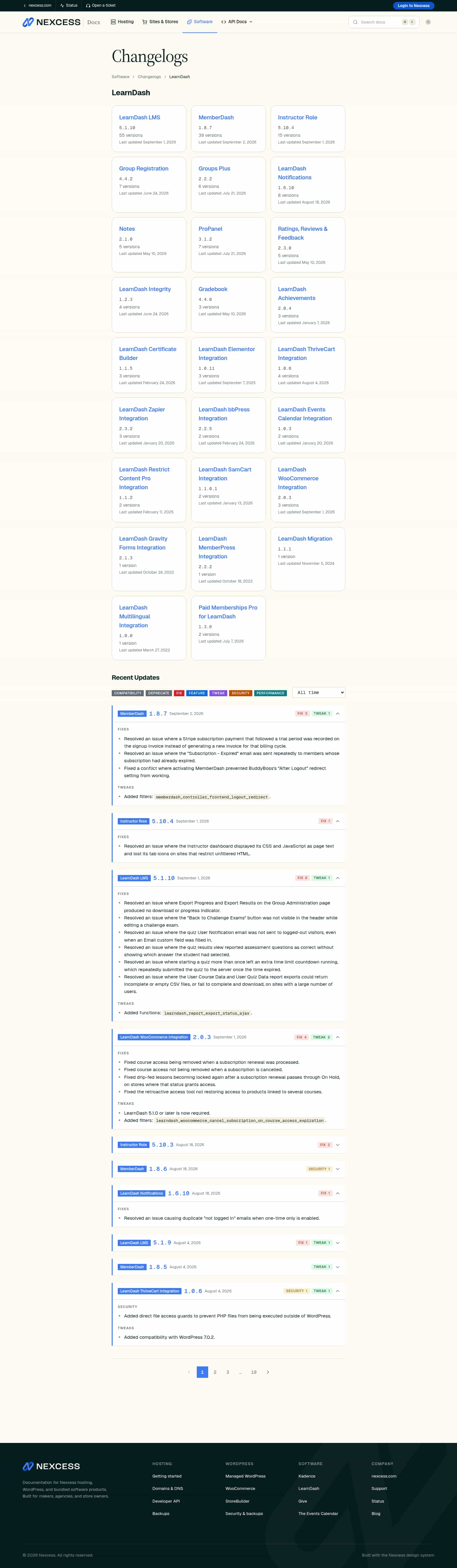The width and height of the screenshot is (457, 1568).
Task: Go back to nexcess.com link in top bar
Action: pos(37,5)
